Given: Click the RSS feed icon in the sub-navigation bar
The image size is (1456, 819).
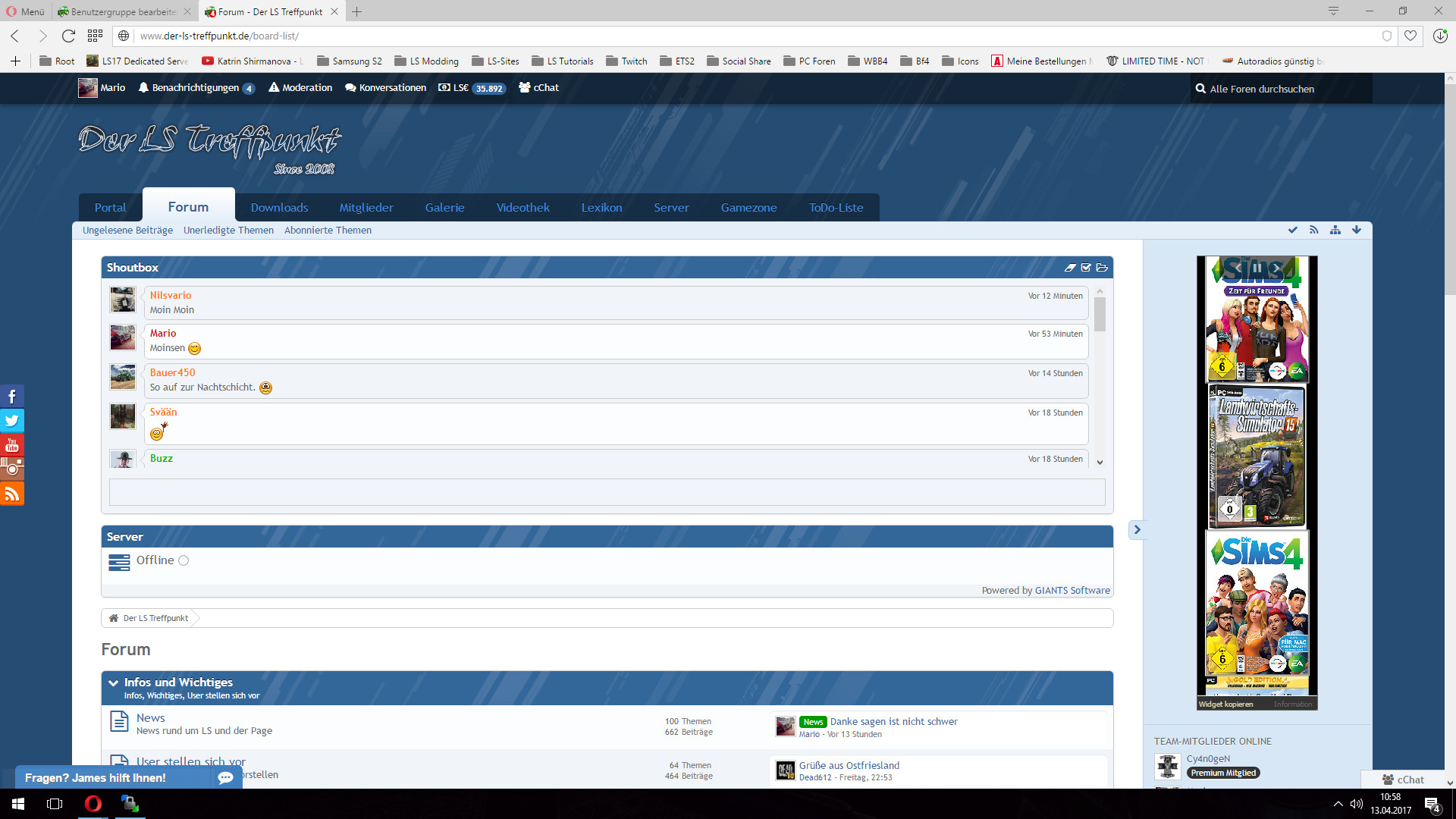Looking at the screenshot, I should click(x=1313, y=230).
